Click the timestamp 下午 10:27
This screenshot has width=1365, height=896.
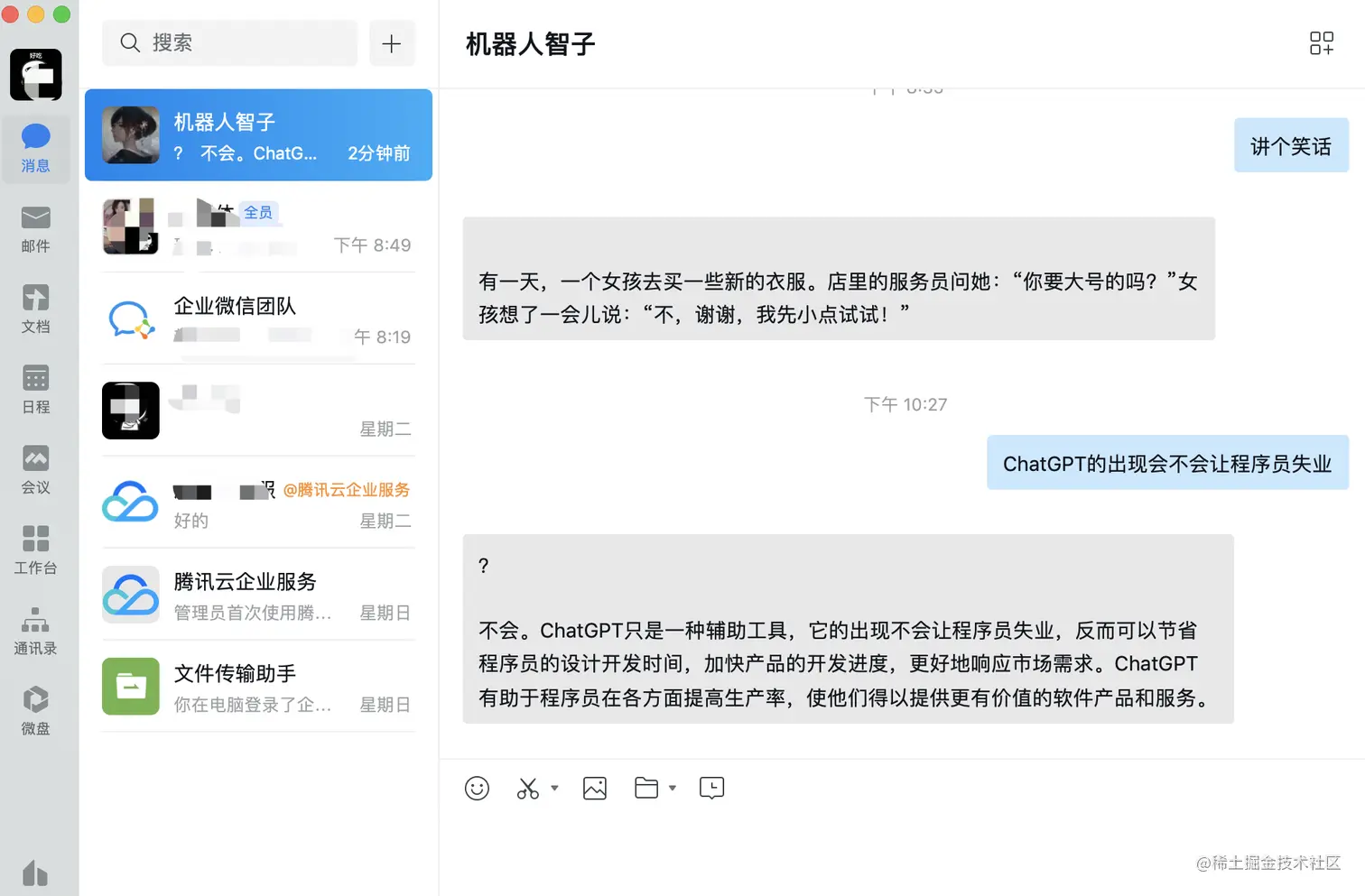[x=905, y=404]
